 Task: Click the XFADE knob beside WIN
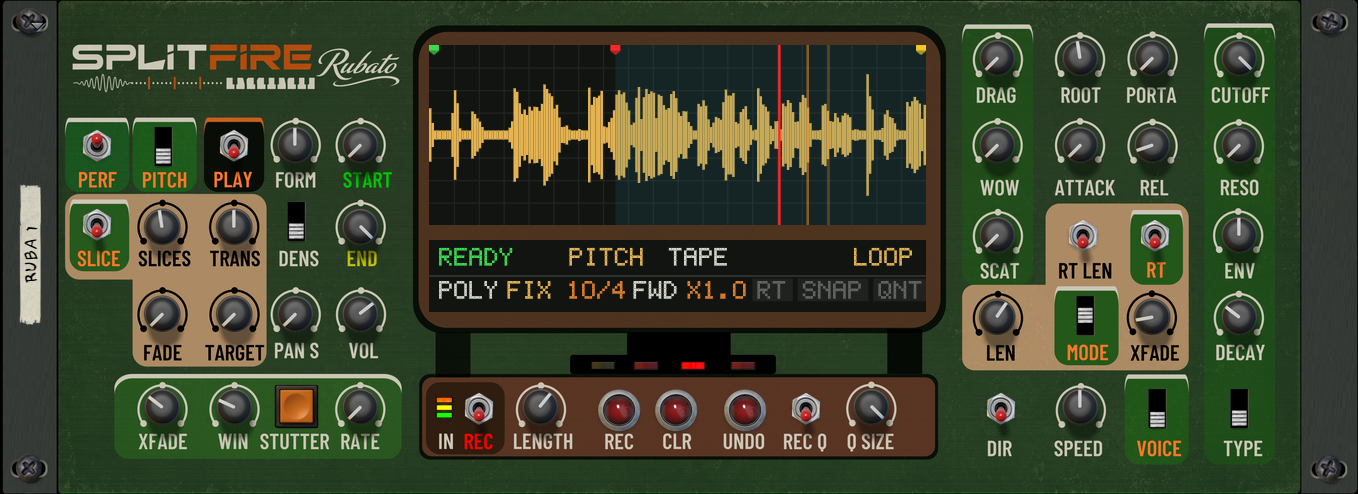163,408
